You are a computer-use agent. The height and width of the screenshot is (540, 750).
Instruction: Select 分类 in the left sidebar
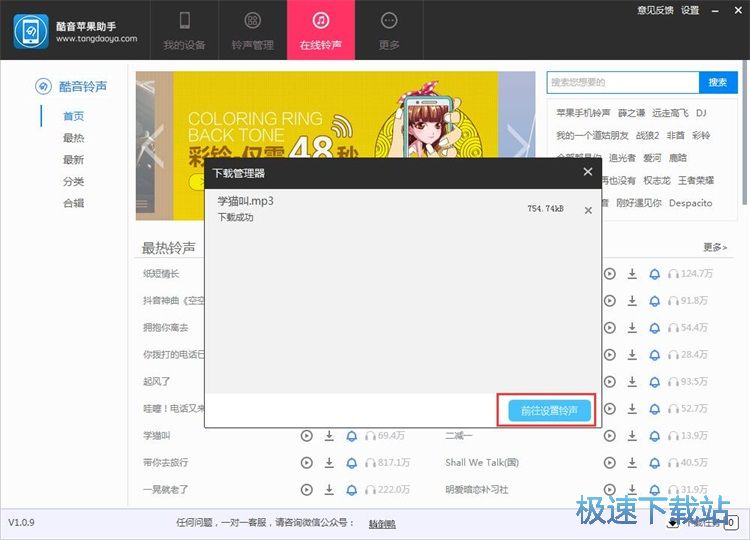73,182
